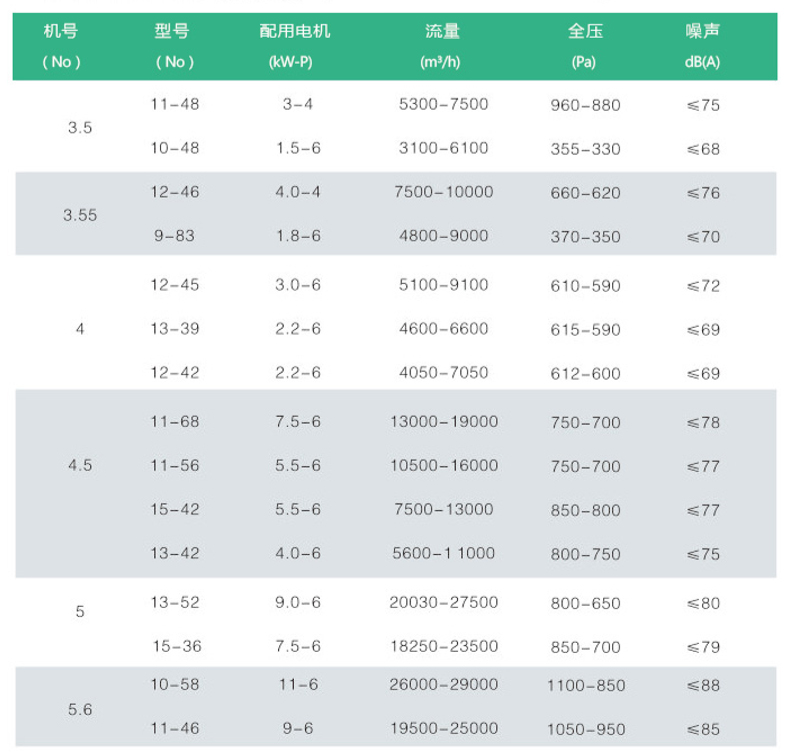
Task: Select pressure value 612-600
Action: click(x=585, y=373)
